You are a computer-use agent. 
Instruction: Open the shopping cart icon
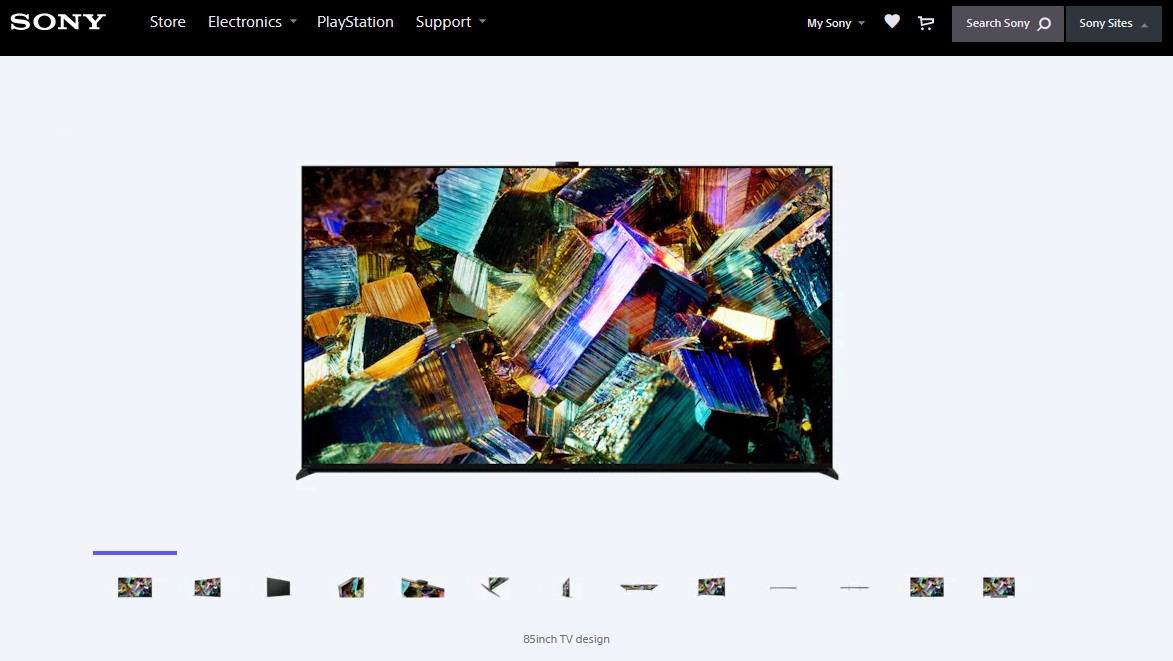[926, 23]
